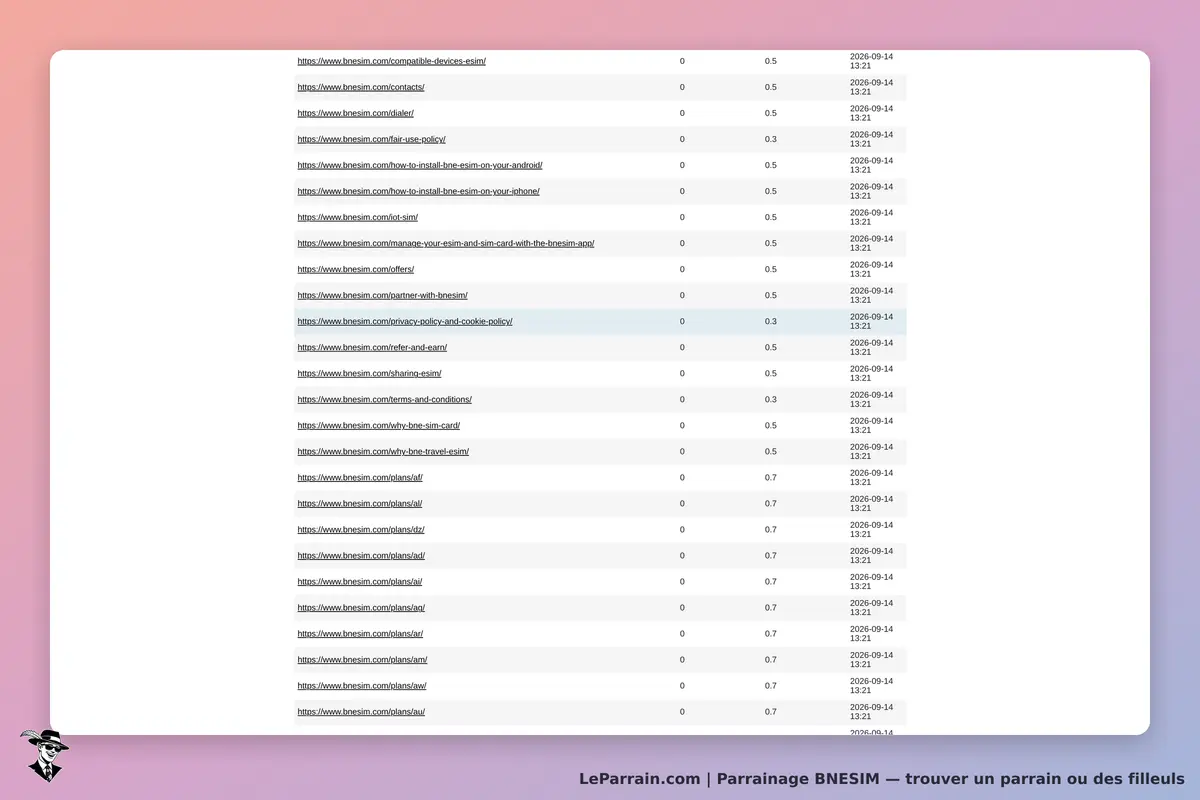
Task: Open the sharing-esim URL
Action: point(370,373)
